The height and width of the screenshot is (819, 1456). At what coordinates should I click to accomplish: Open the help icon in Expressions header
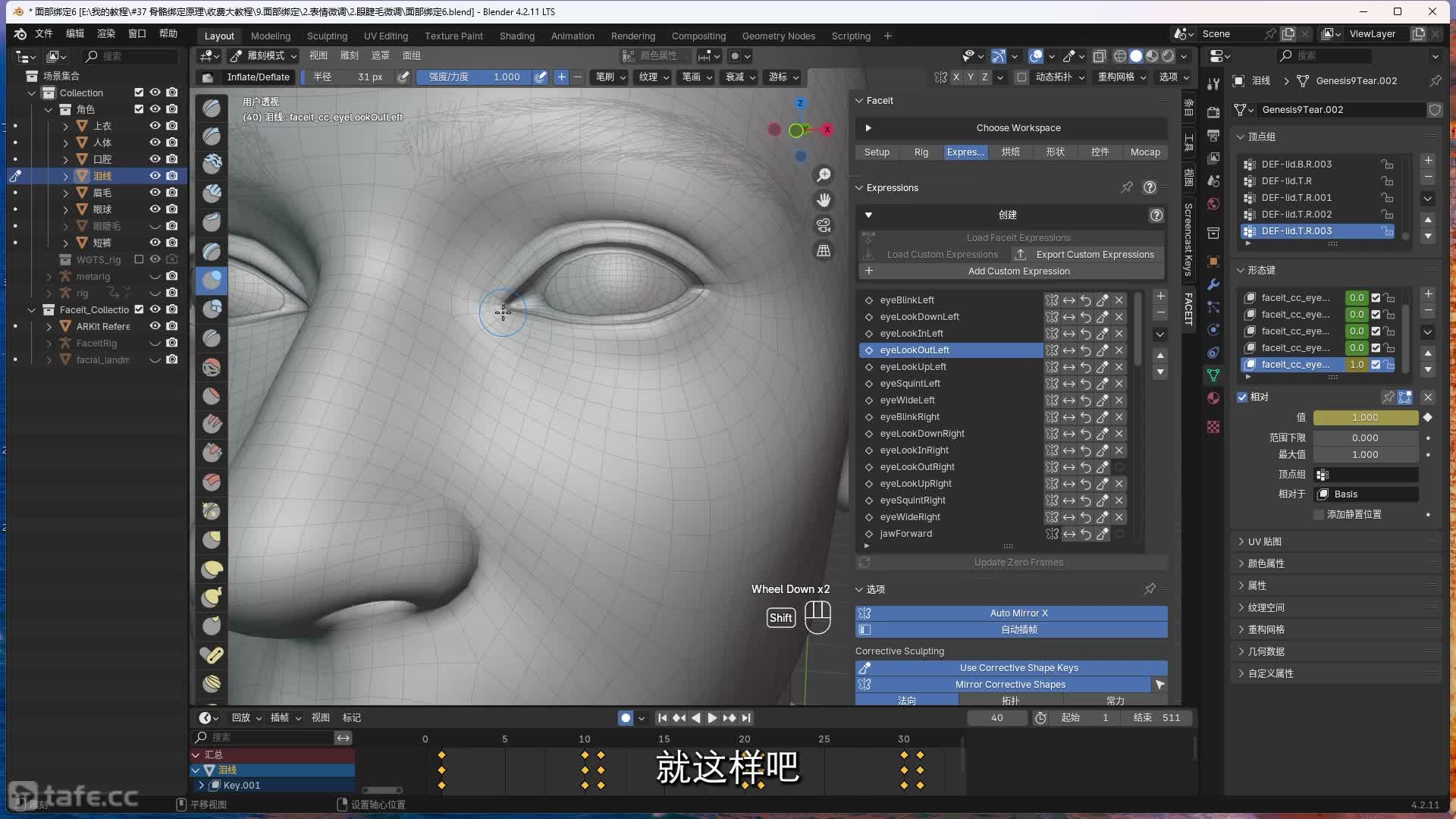[1150, 187]
